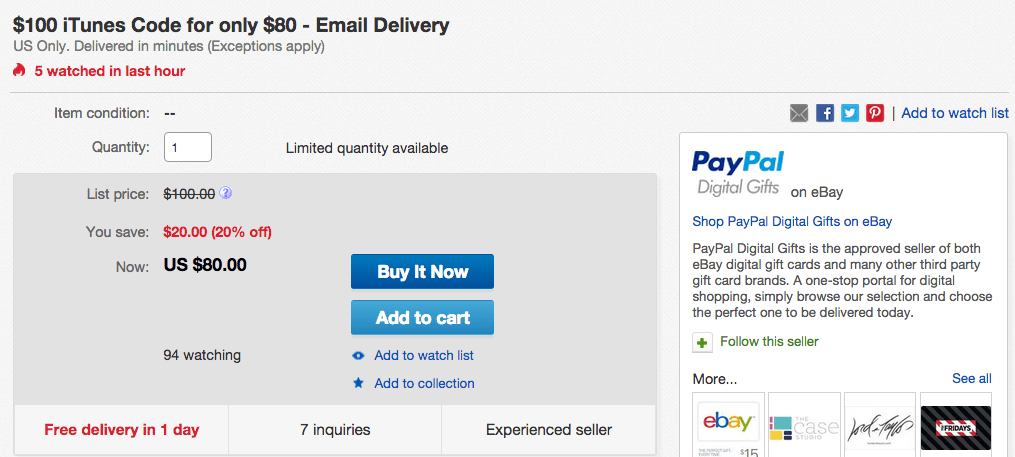Click top-right Add to watch list link
Screen dimensions: 1015x457
954,113
